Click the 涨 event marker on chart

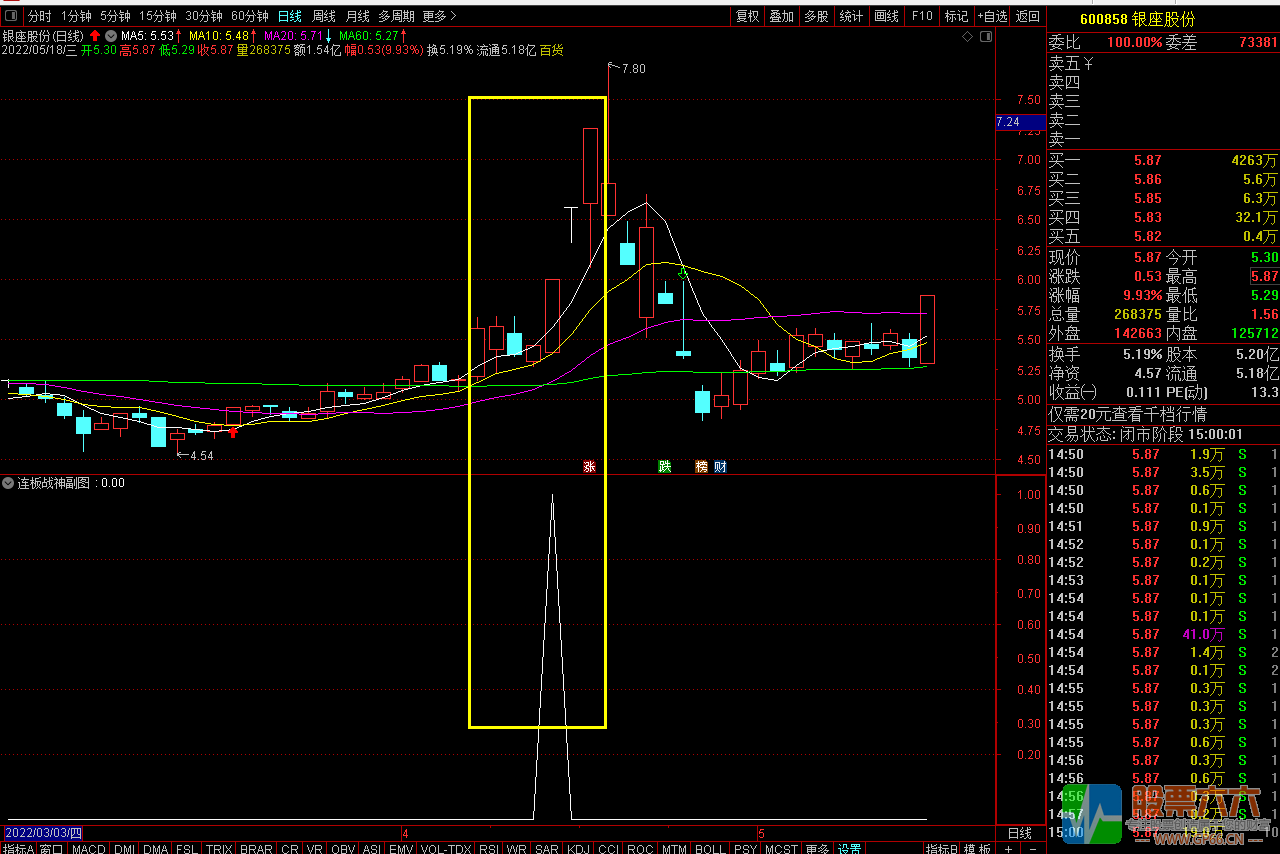tap(590, 466)
